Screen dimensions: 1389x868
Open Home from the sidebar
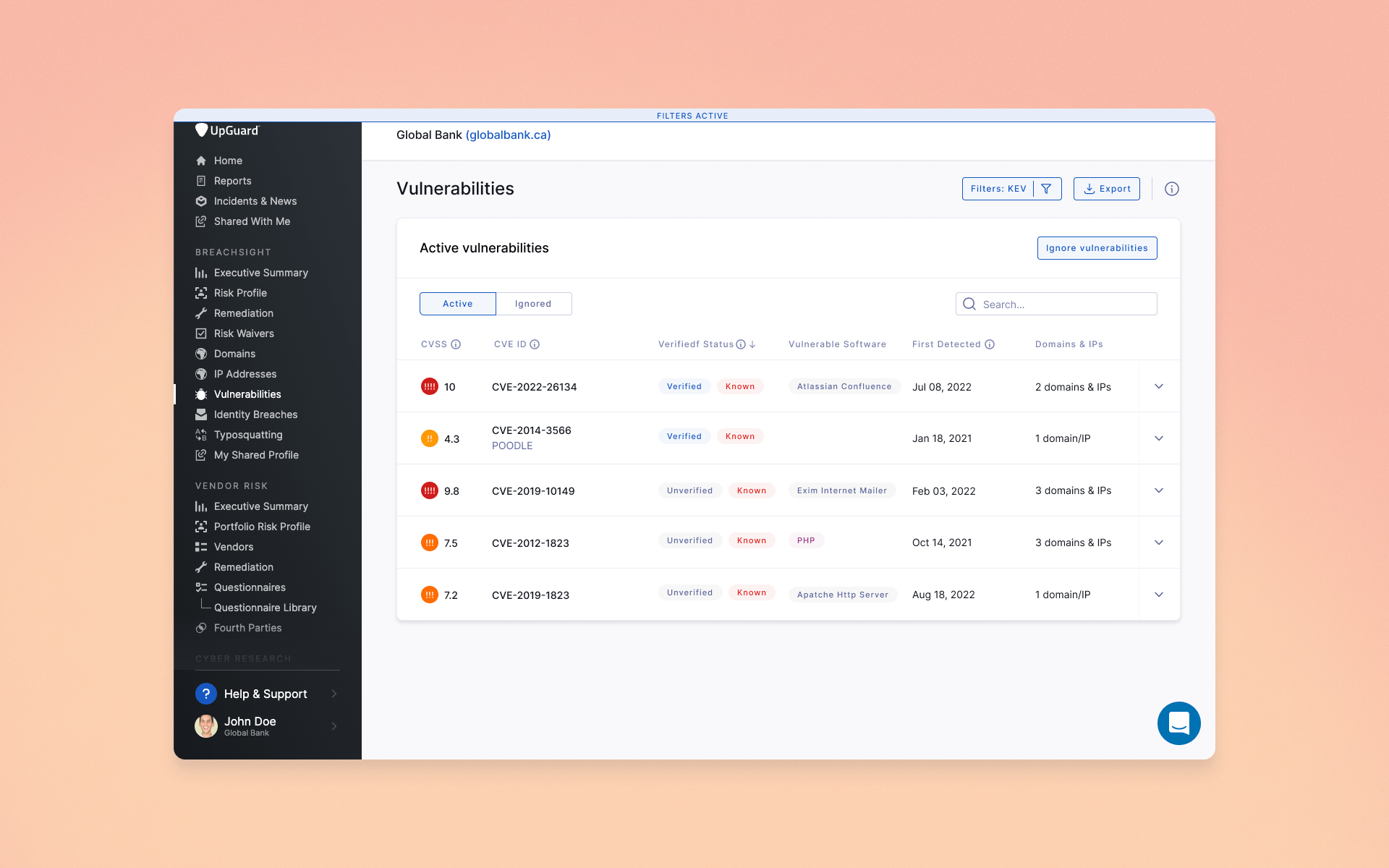[228, 161]
